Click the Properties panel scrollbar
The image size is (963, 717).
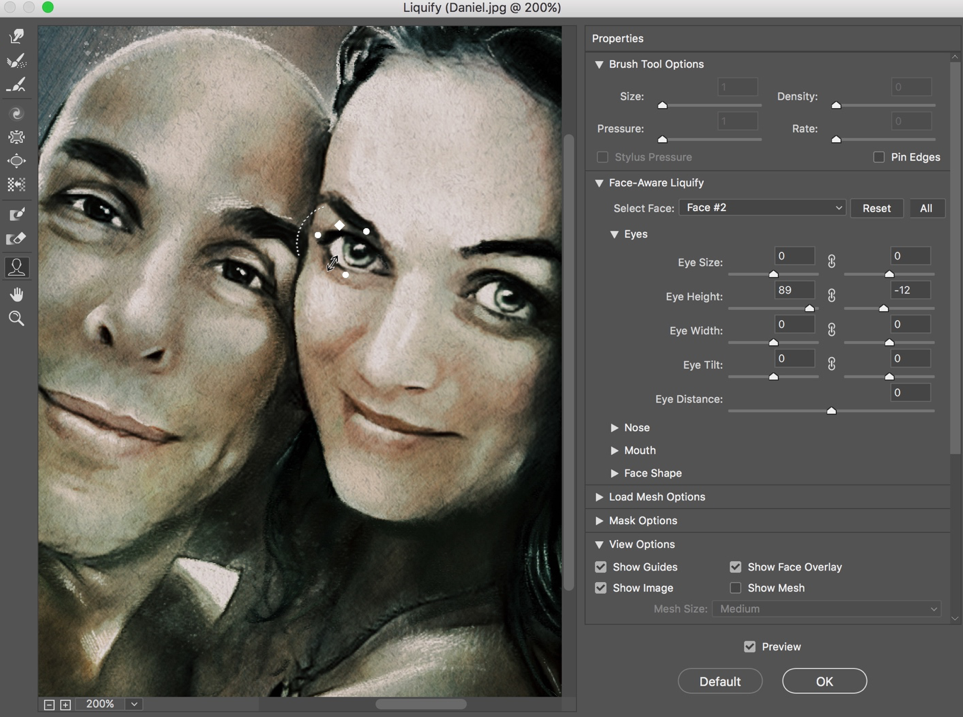click(954, 258)
